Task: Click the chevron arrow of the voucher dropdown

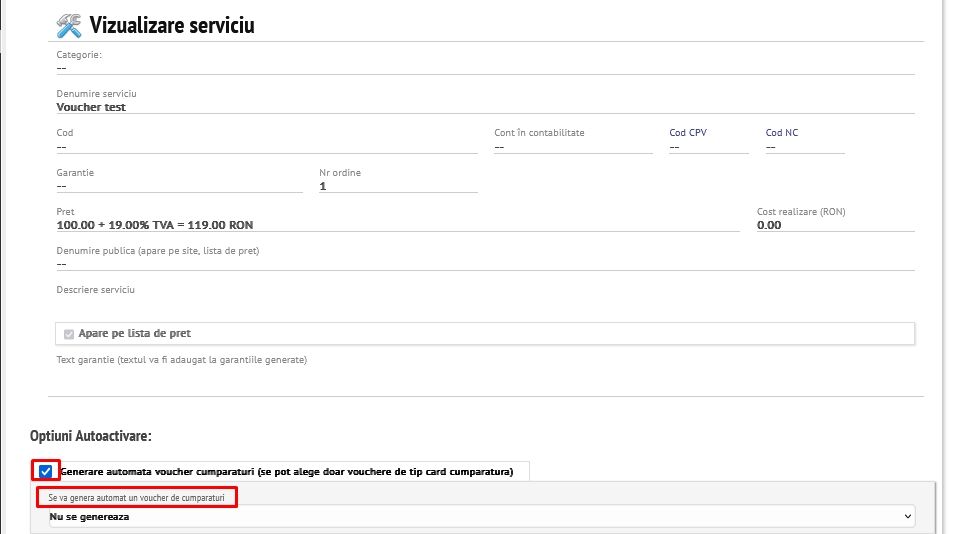Action: pyautogui.click(x=908, y=517)
